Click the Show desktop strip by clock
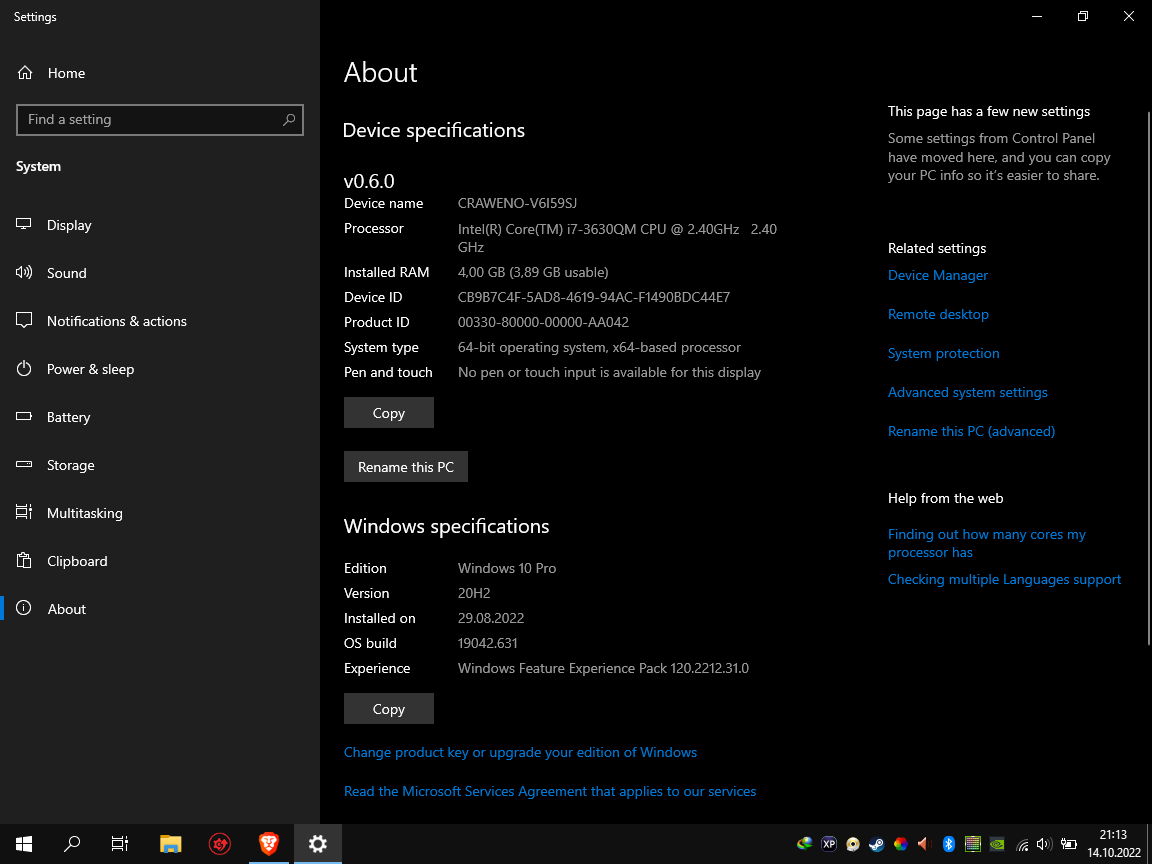 click(1149, 844)
